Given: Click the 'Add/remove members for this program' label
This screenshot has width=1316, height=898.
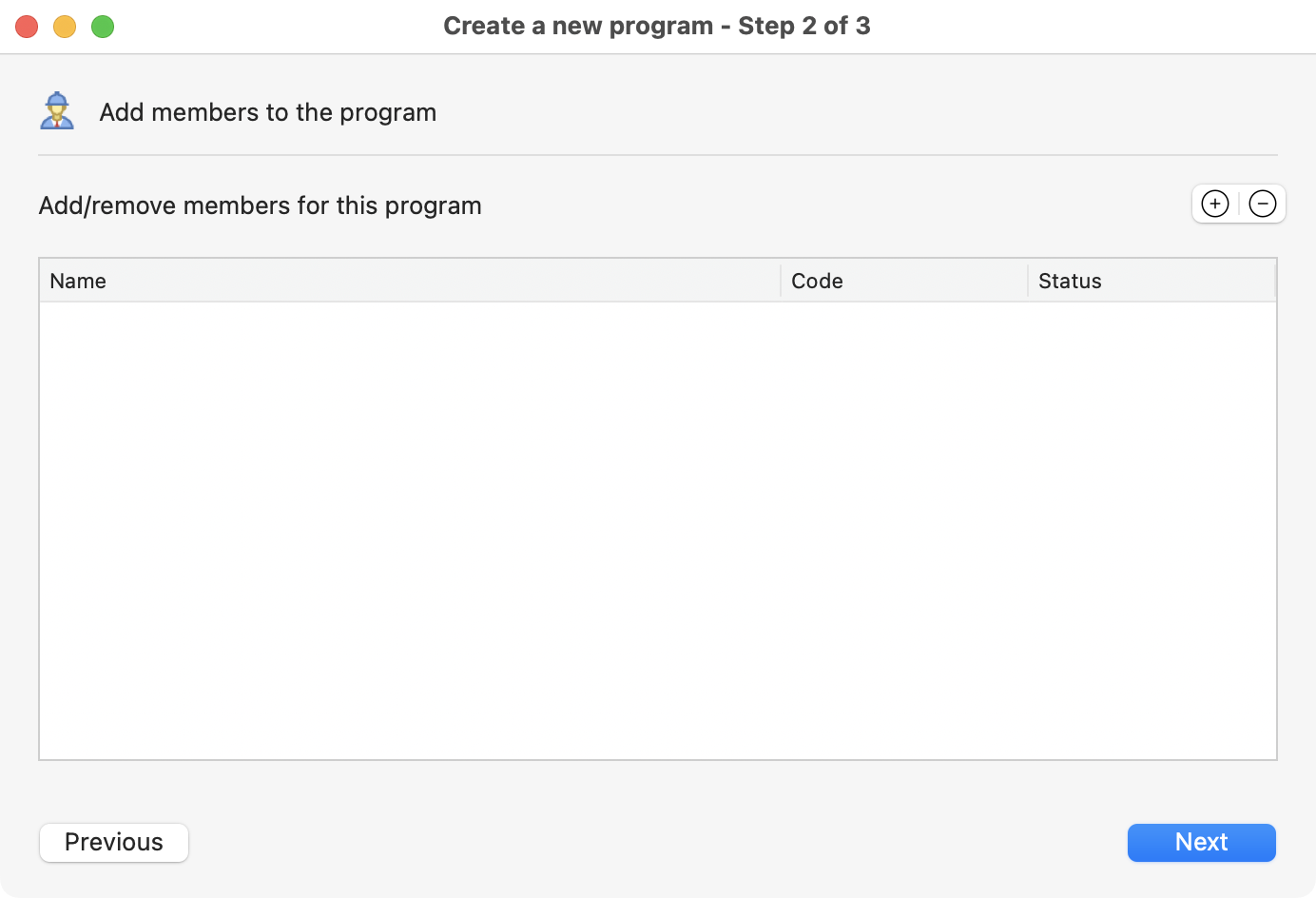Looking at the screenshot, I should coord(261,205).
